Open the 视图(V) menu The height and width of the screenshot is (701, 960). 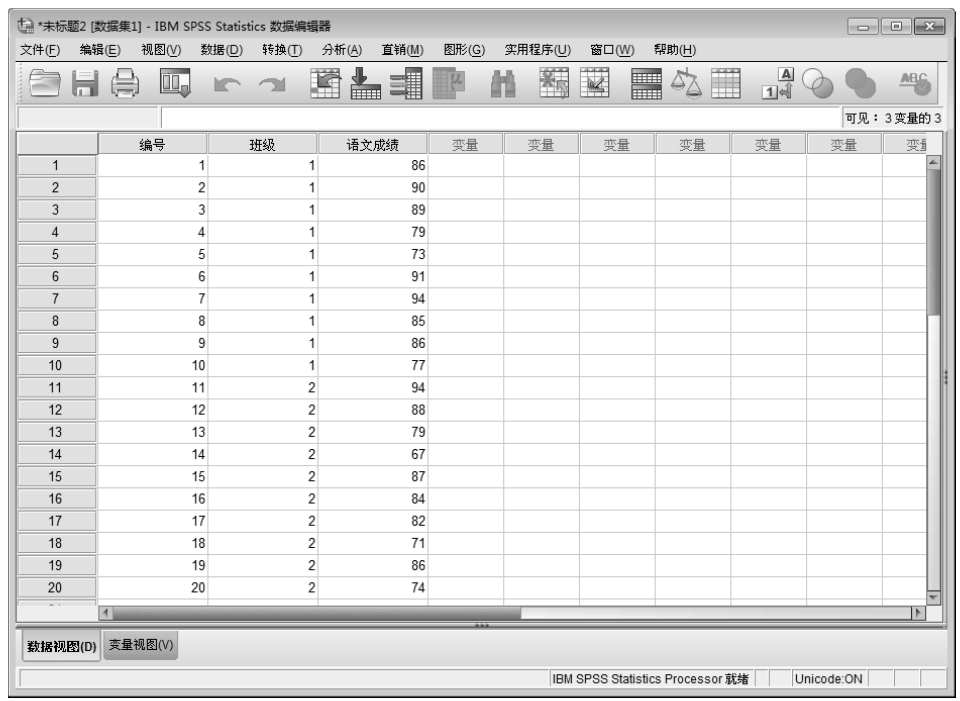(161, 50)
